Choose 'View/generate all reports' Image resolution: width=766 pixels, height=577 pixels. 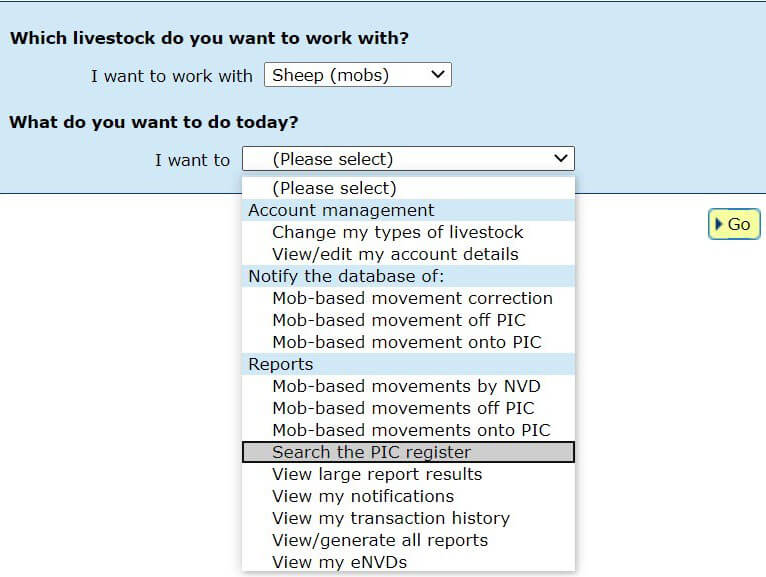(x=380, y=540)
